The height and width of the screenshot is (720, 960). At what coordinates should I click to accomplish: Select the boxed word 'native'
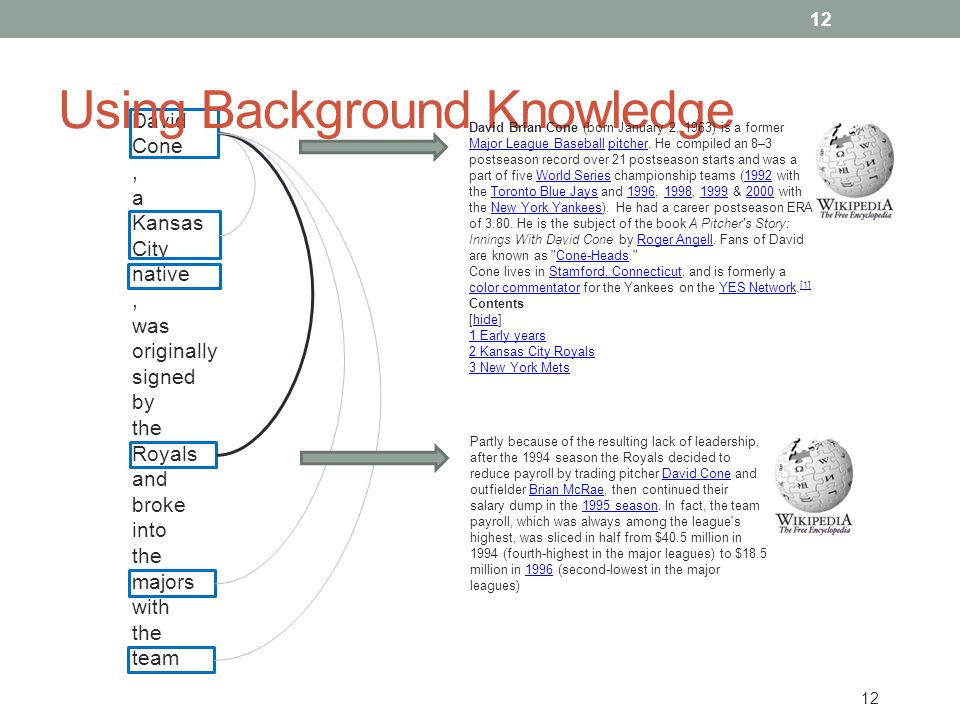[x=174, y=276]
